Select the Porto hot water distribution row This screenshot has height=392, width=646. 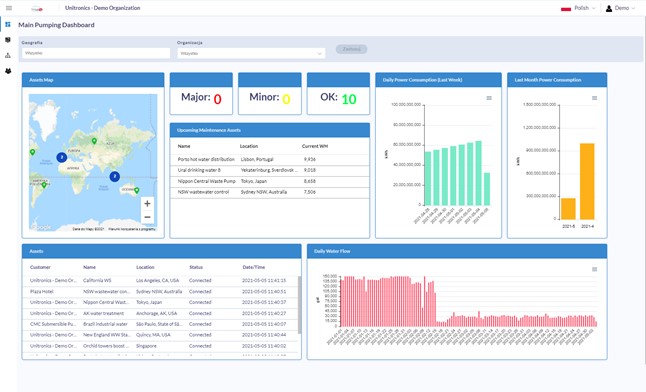pyautogui.click(x=270, y=160)
